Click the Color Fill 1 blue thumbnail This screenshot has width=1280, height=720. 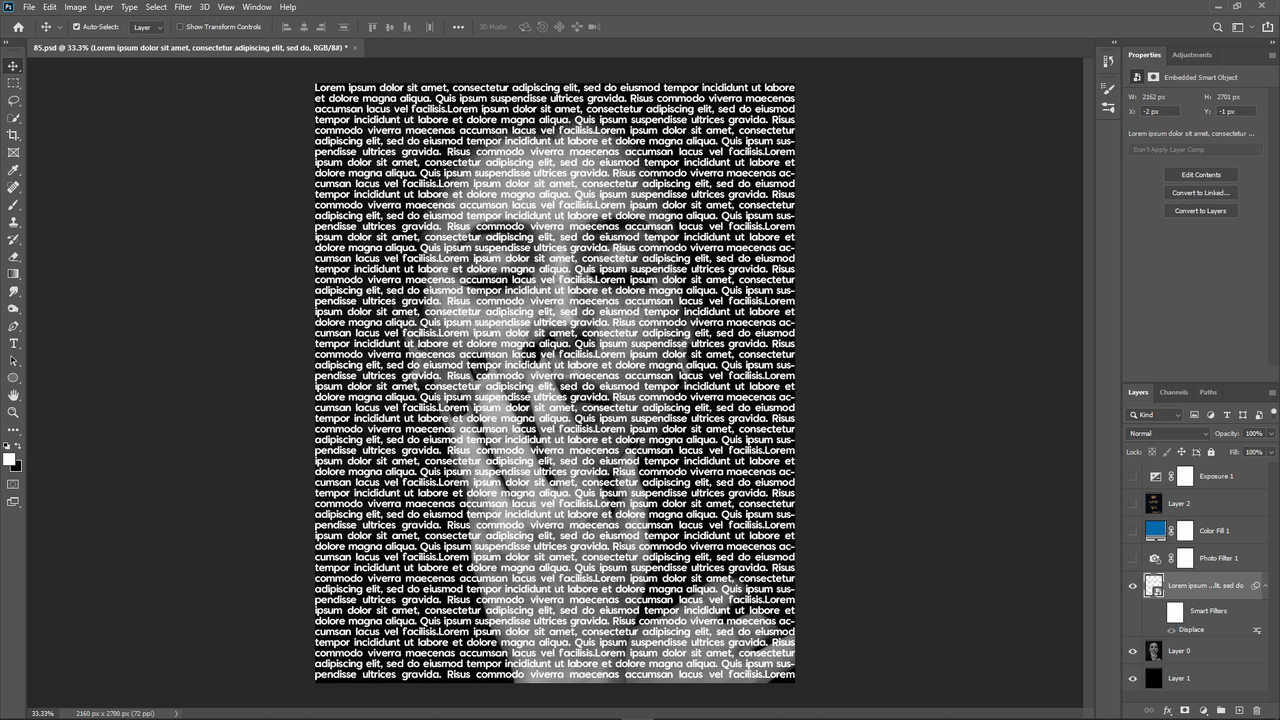tap(1156, 531)
